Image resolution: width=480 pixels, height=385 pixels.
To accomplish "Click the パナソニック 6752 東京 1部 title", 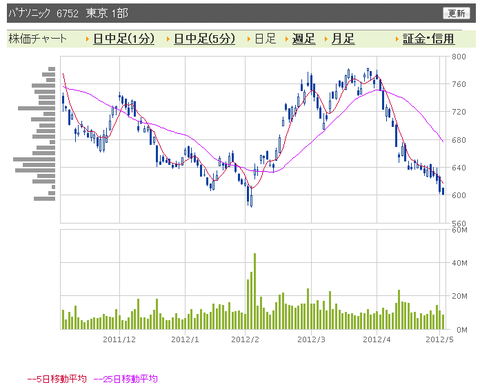I will [x=68, y=13].
